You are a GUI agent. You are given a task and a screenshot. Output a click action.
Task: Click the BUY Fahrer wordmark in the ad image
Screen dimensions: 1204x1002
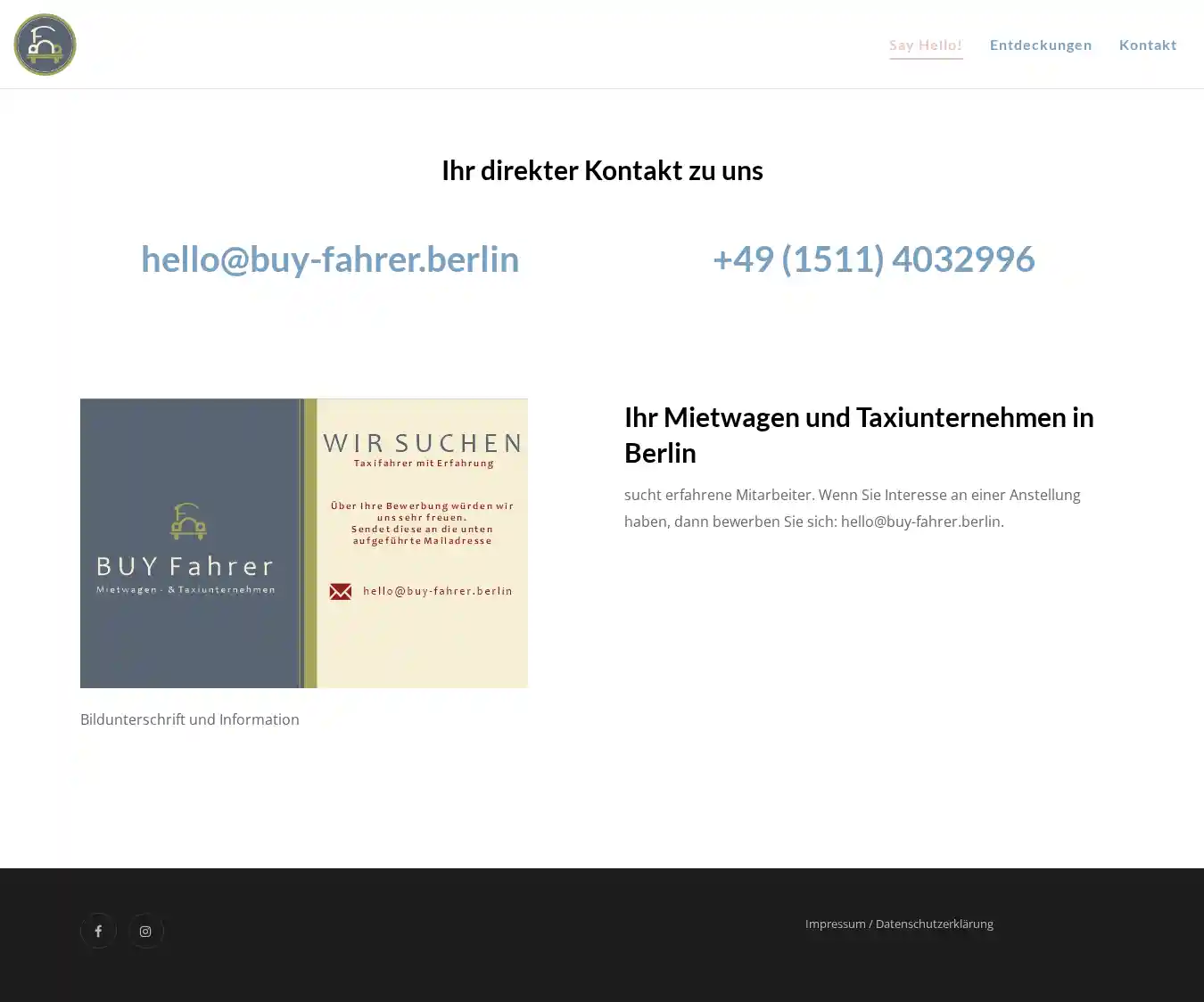[185, 567]
